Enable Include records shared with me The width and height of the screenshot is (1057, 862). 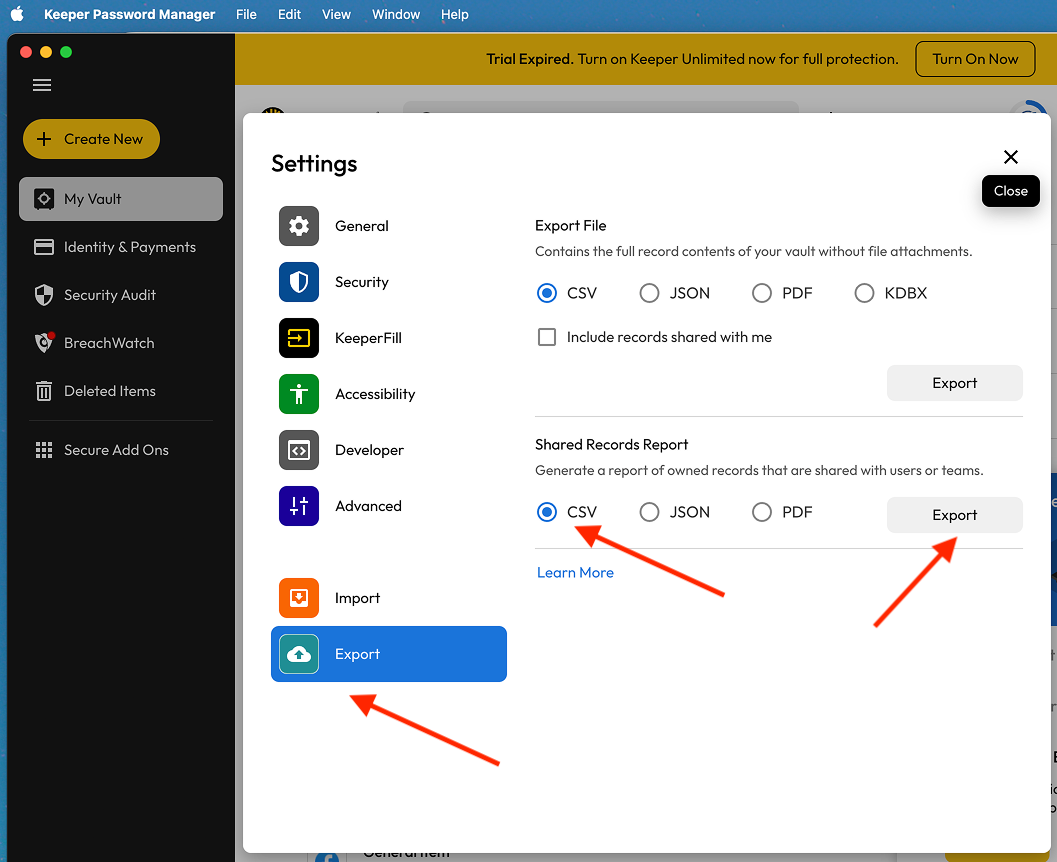tap(547, 337)
